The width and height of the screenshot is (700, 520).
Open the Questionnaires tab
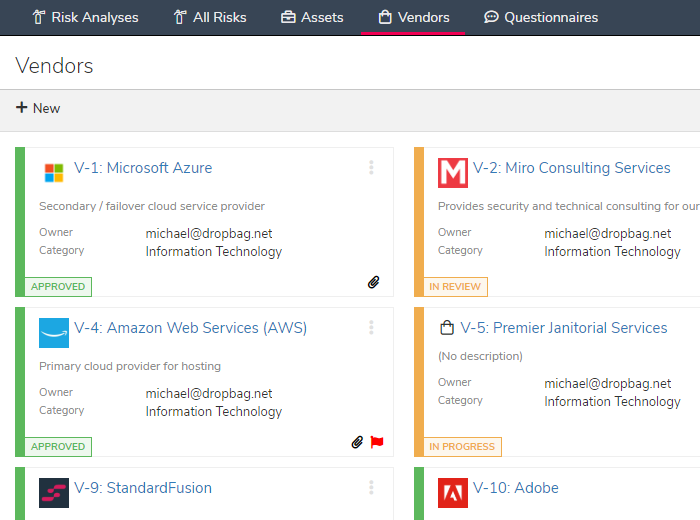(x=541, y=17)
